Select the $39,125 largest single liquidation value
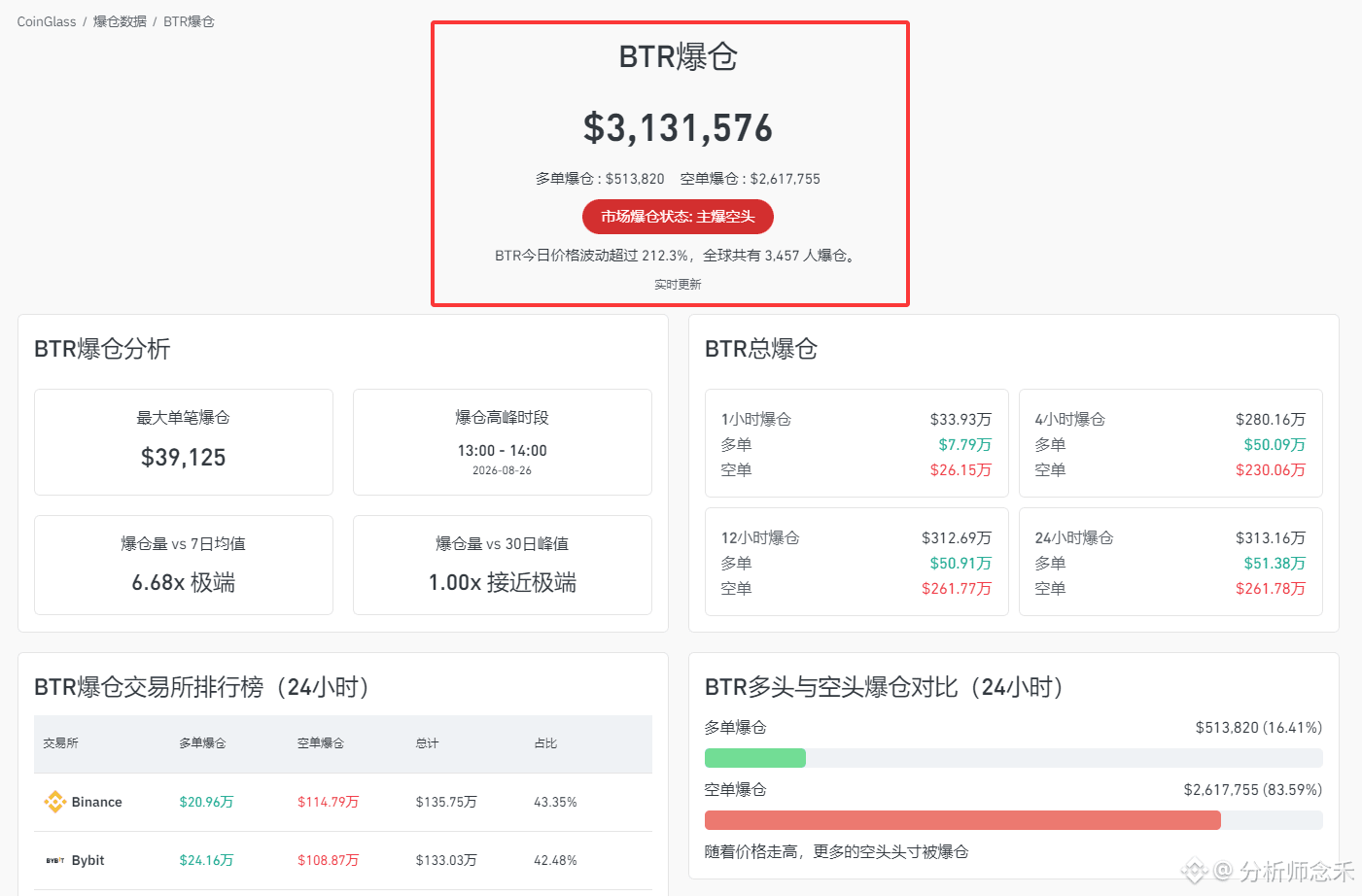This screenshot has height=896, width=1362. coord(184,458)
